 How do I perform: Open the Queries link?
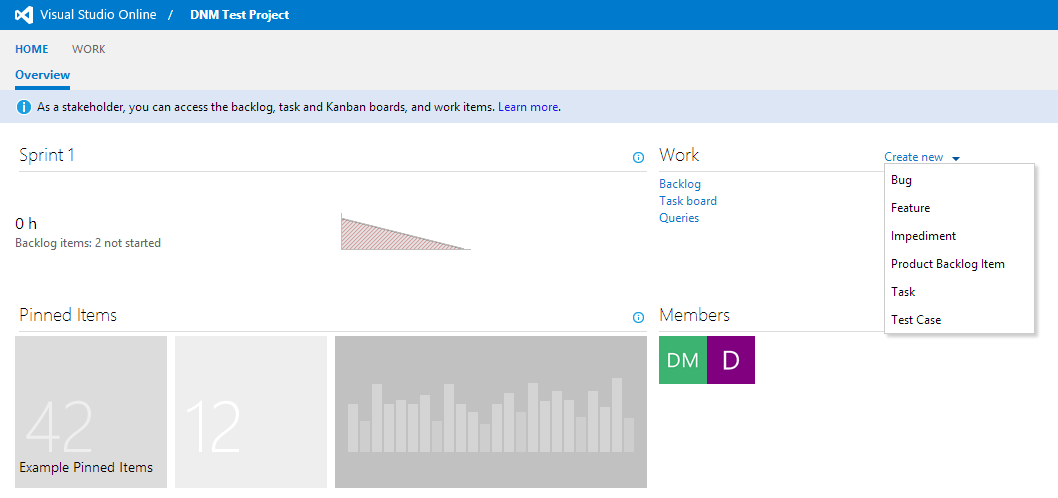pyautogui.click(x=679, y=218)
